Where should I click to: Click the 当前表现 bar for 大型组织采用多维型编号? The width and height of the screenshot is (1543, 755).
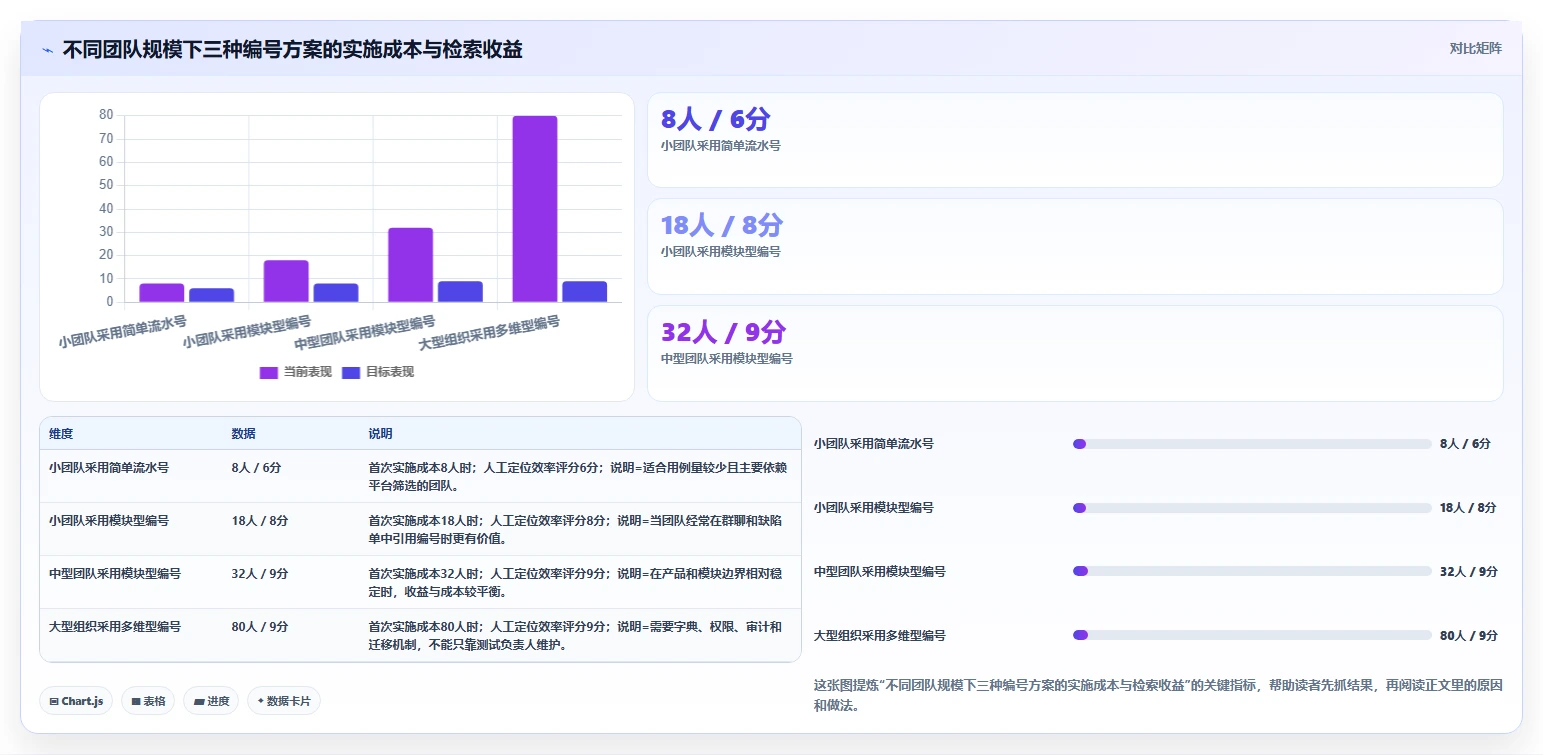tap(535, 209)
